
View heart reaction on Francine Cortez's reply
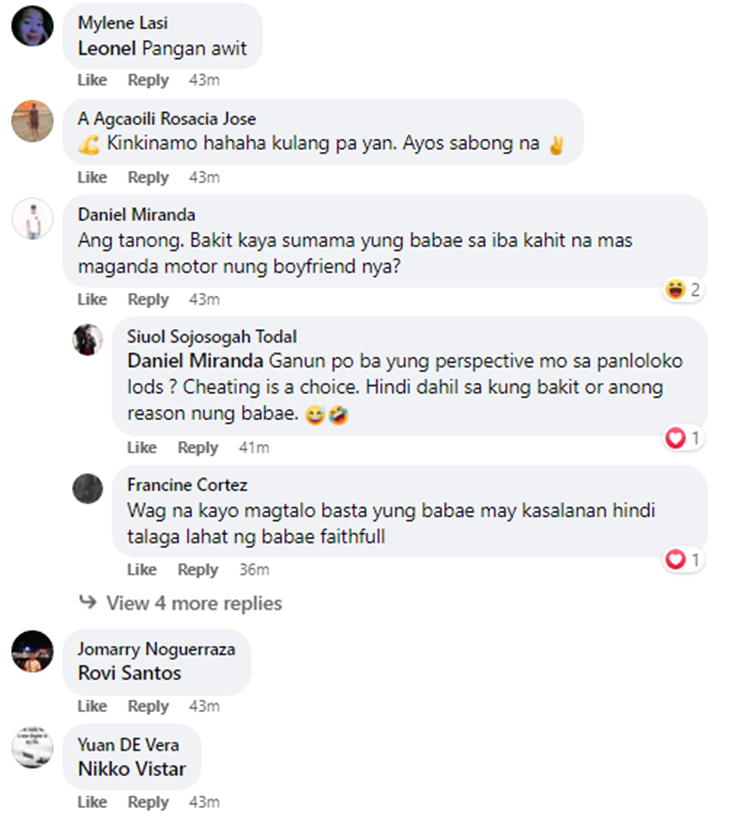(683, 560)
